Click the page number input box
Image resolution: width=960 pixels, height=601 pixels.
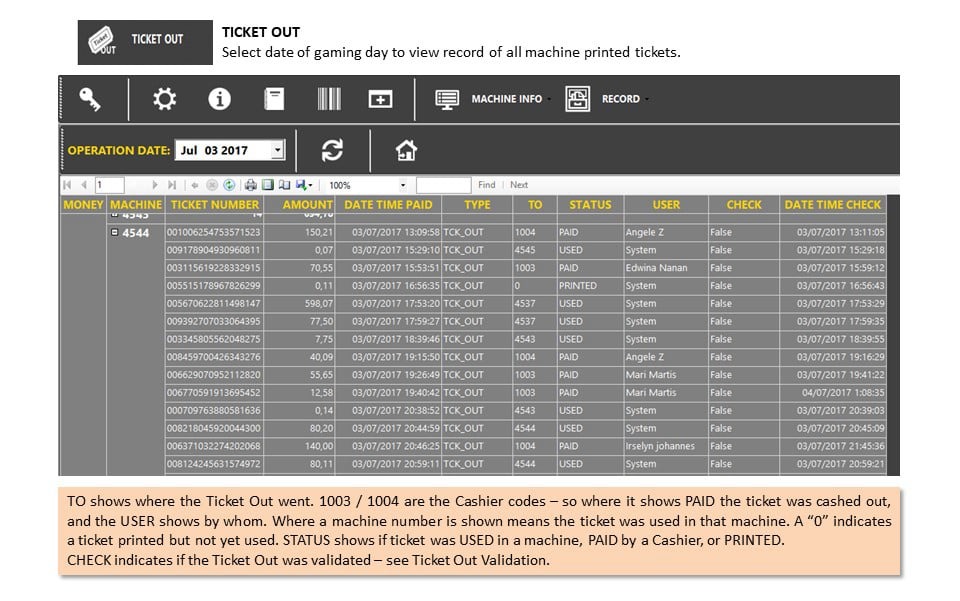click(x=110, y=185)
